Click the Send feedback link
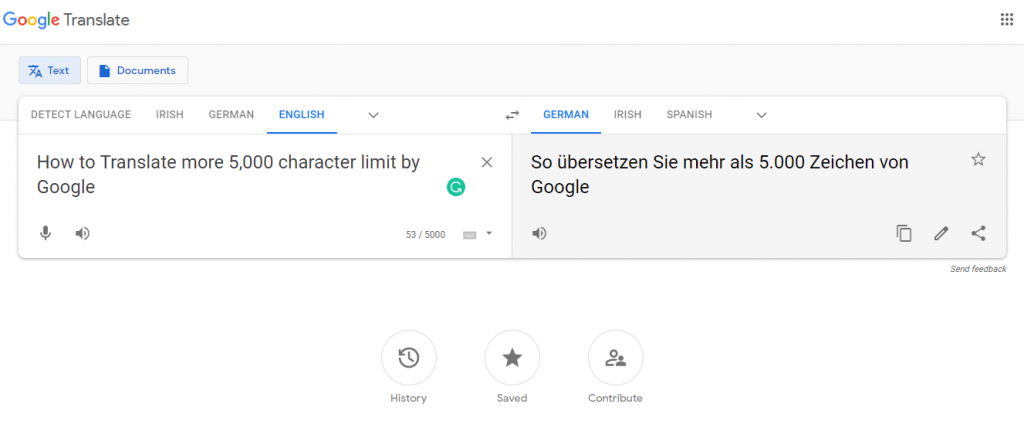This screenshot has height=421, width=1024. [978, 269]
